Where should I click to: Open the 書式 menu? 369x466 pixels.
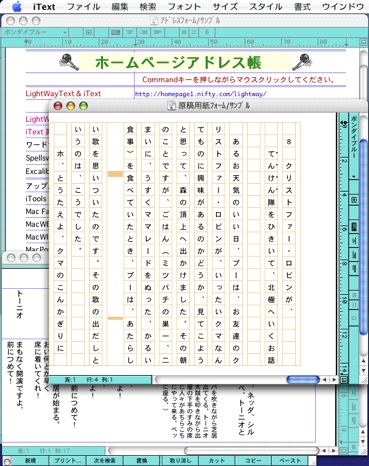point(302,6)
